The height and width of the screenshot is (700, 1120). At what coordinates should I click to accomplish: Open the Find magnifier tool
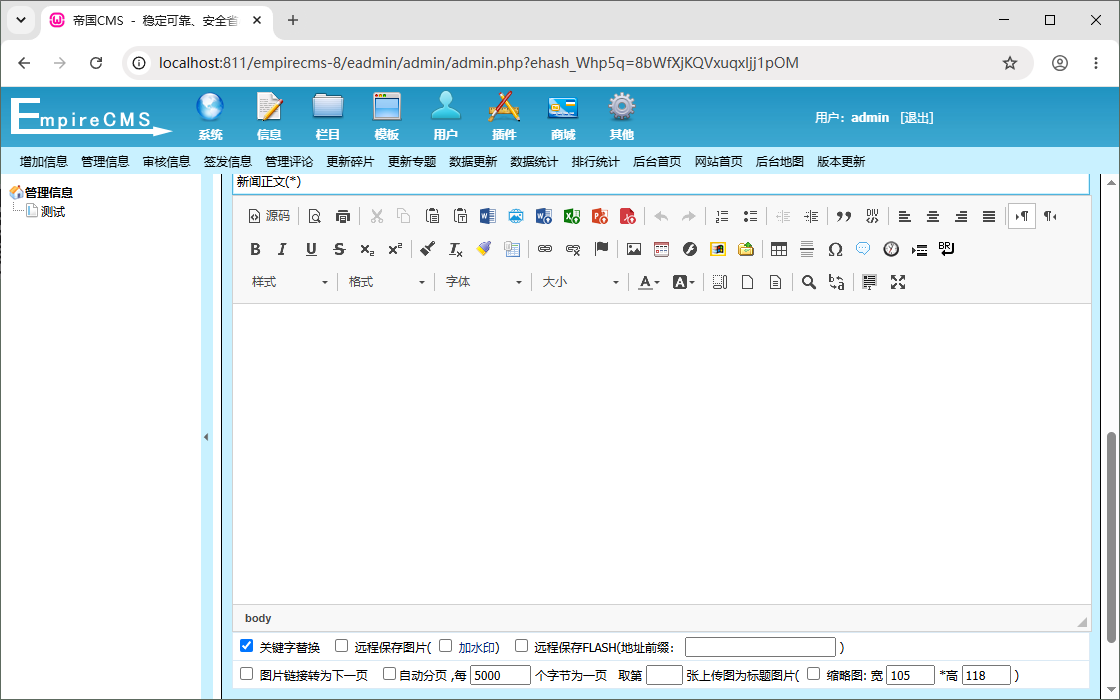coord(809,282)
